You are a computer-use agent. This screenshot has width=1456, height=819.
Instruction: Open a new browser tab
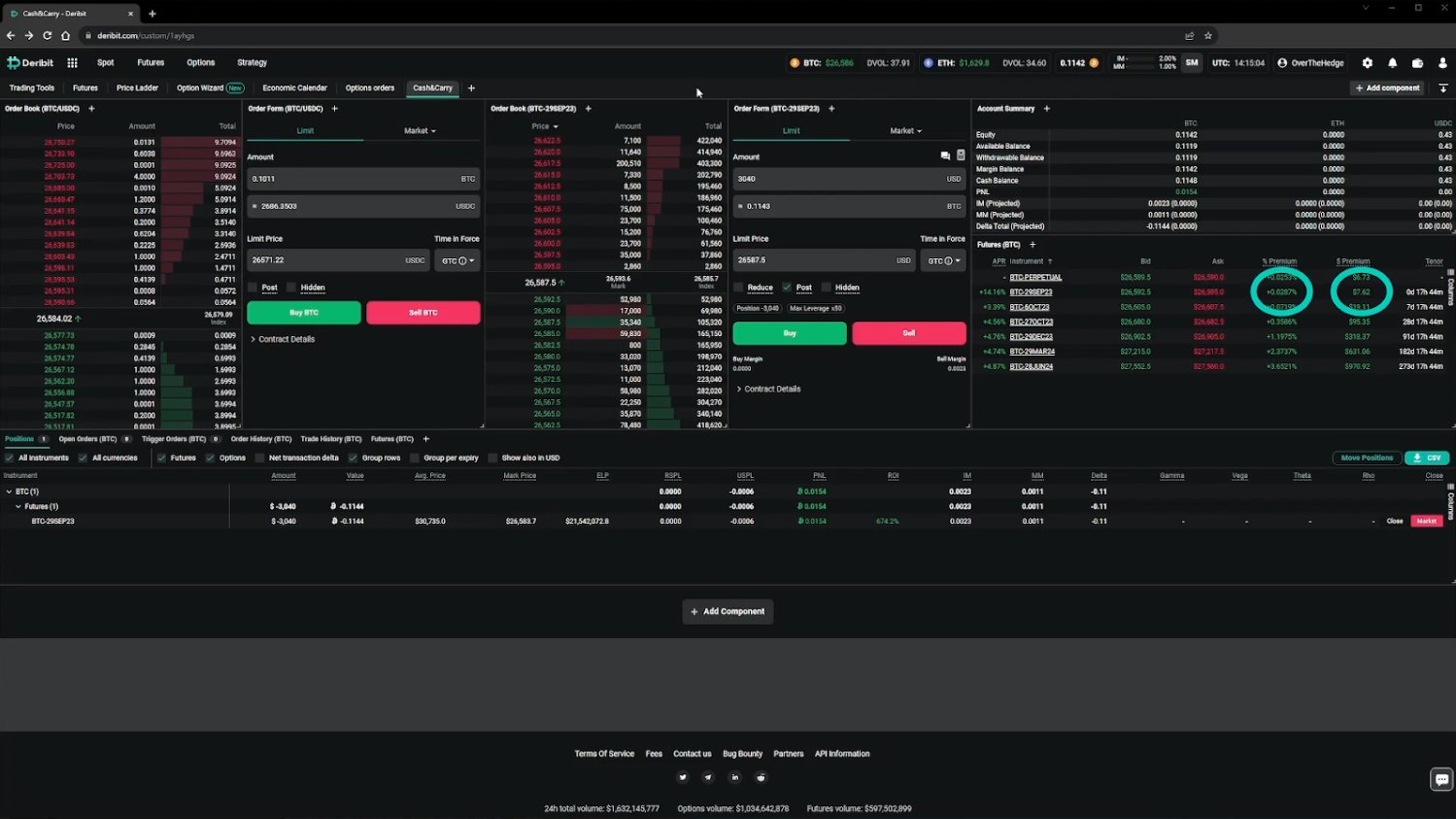[x=152, y=14]
